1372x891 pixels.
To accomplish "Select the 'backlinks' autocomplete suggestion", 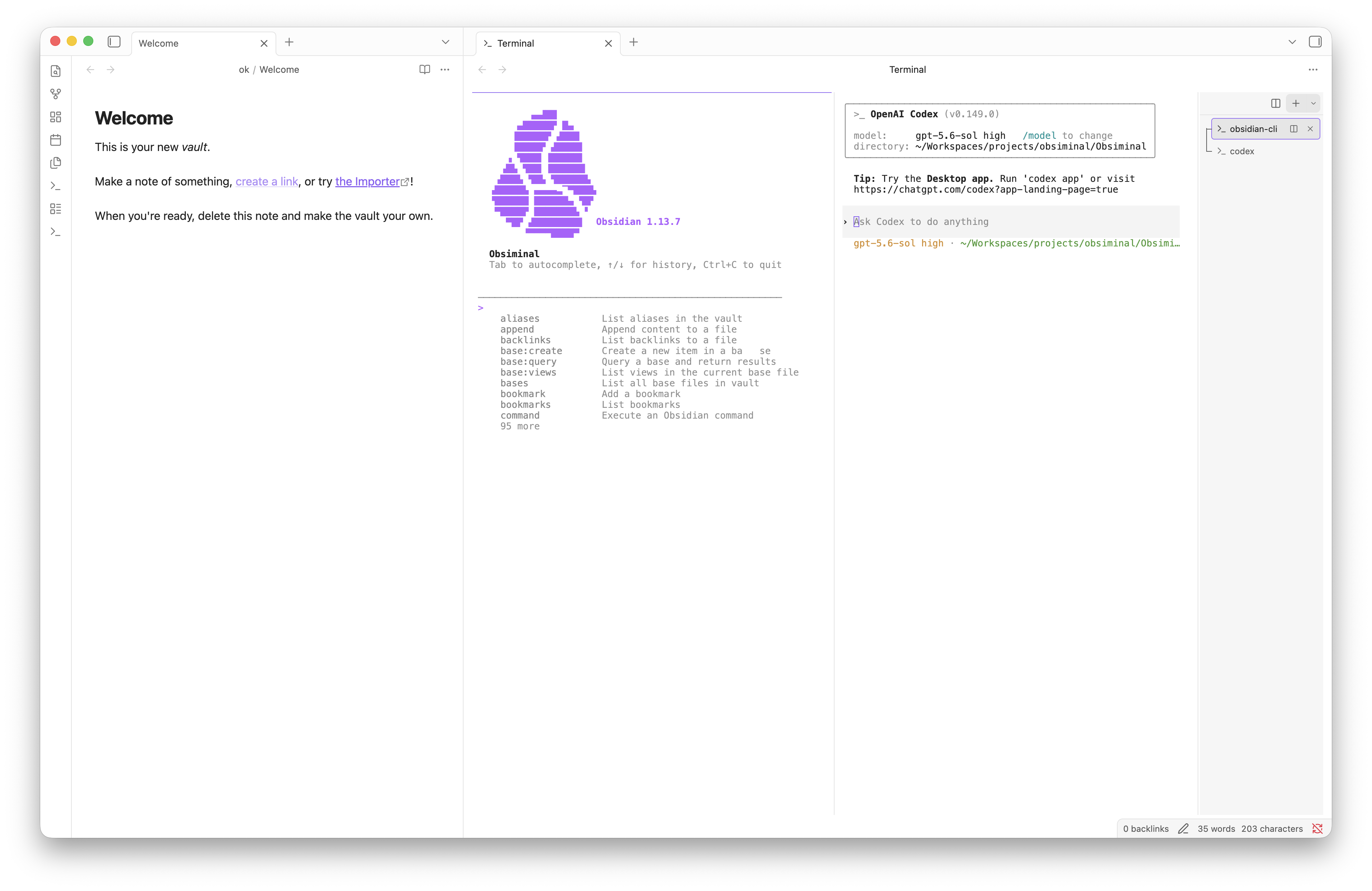I will point(618,340).
